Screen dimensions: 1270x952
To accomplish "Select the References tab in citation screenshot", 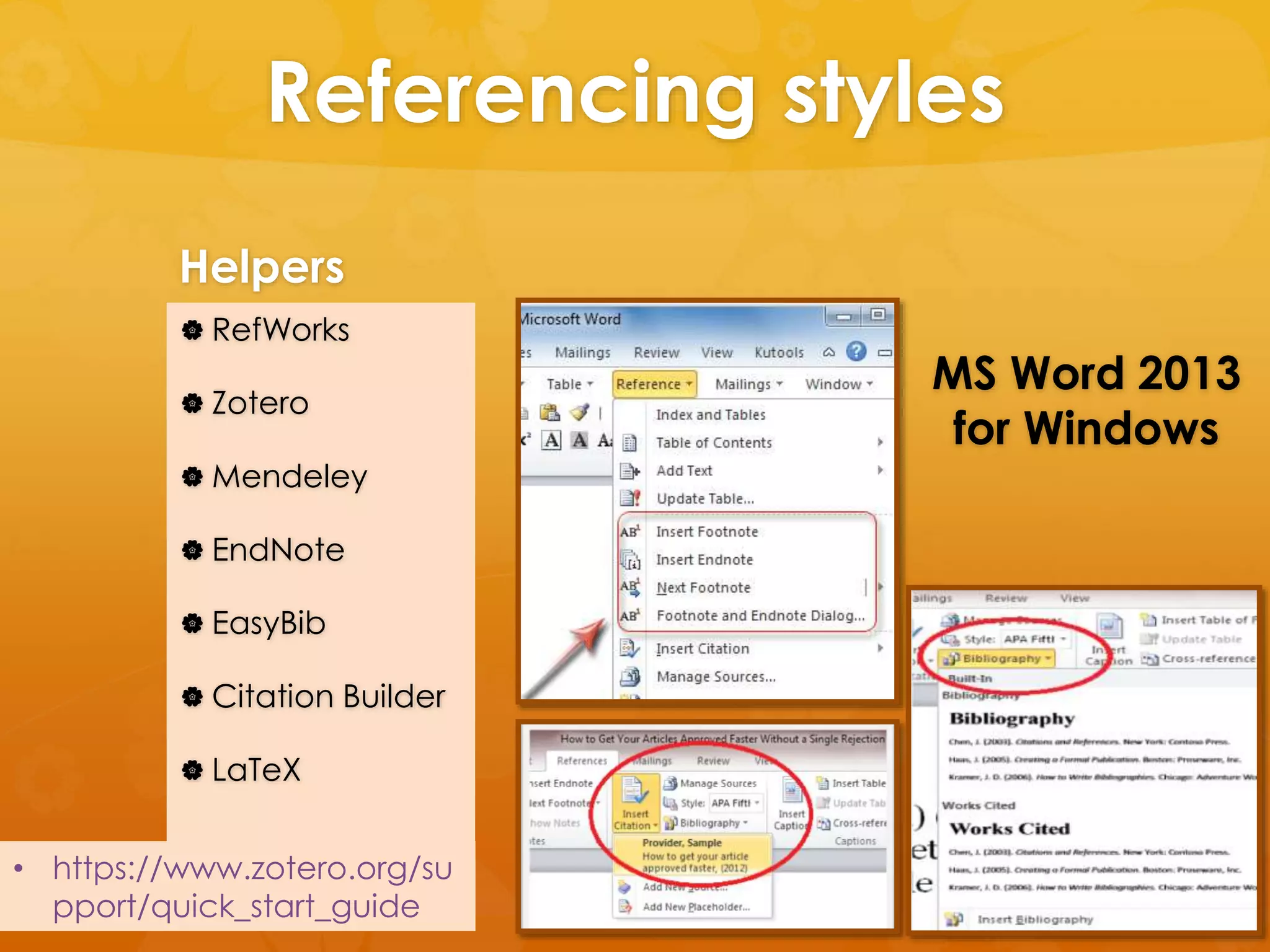I will 582,760.
